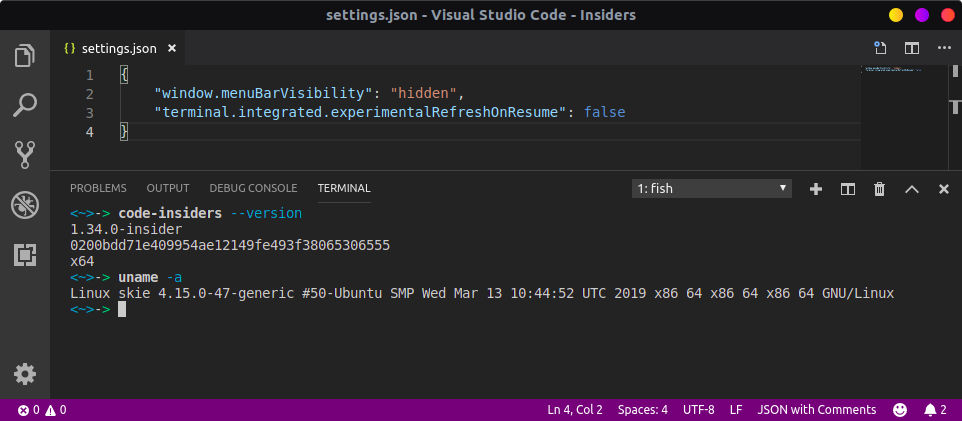962x421 pixels.
Task: Open the Extensions view
Action: click(25, 255)
